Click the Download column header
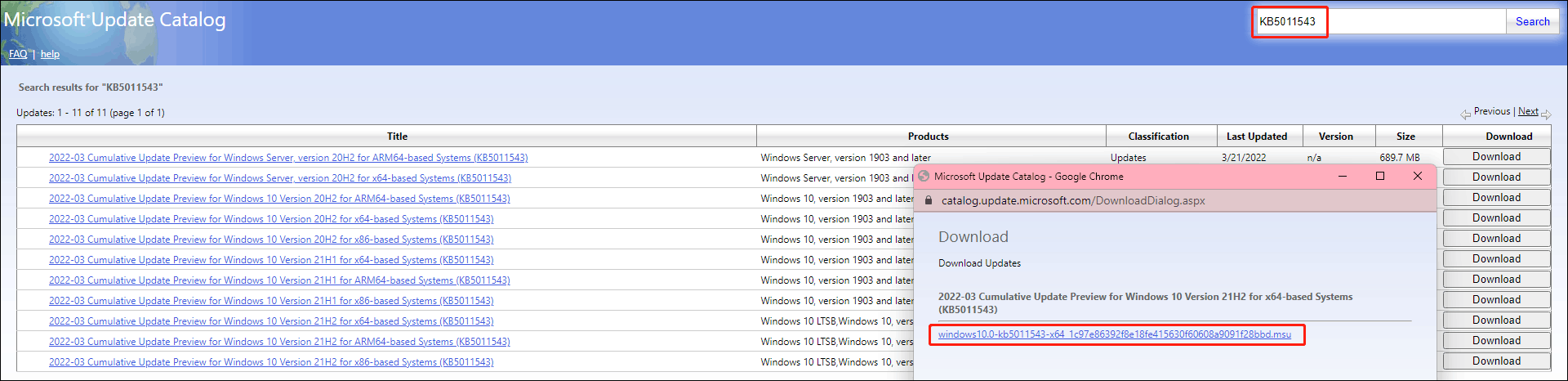The width and height of the screenshot is (1568, 381). [1508, 137]
